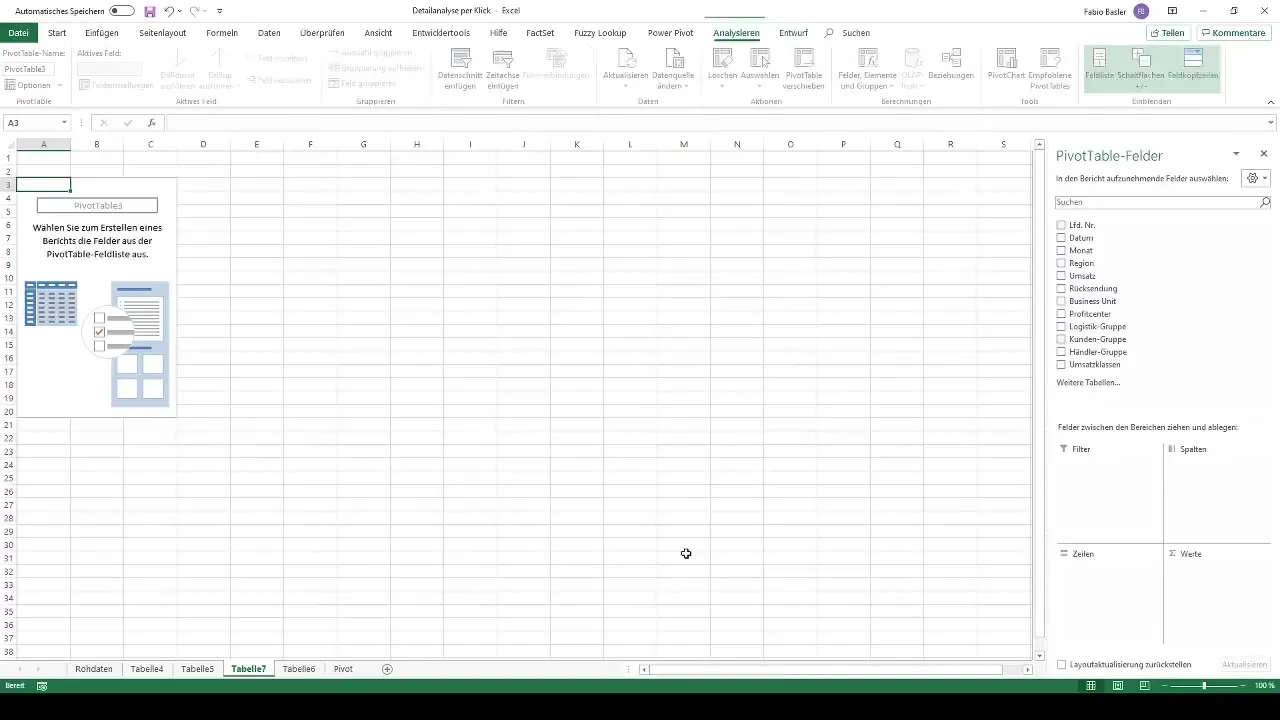
Task: Click the Teilen button
Action: pyautogui.click(x=1168, y=33)
